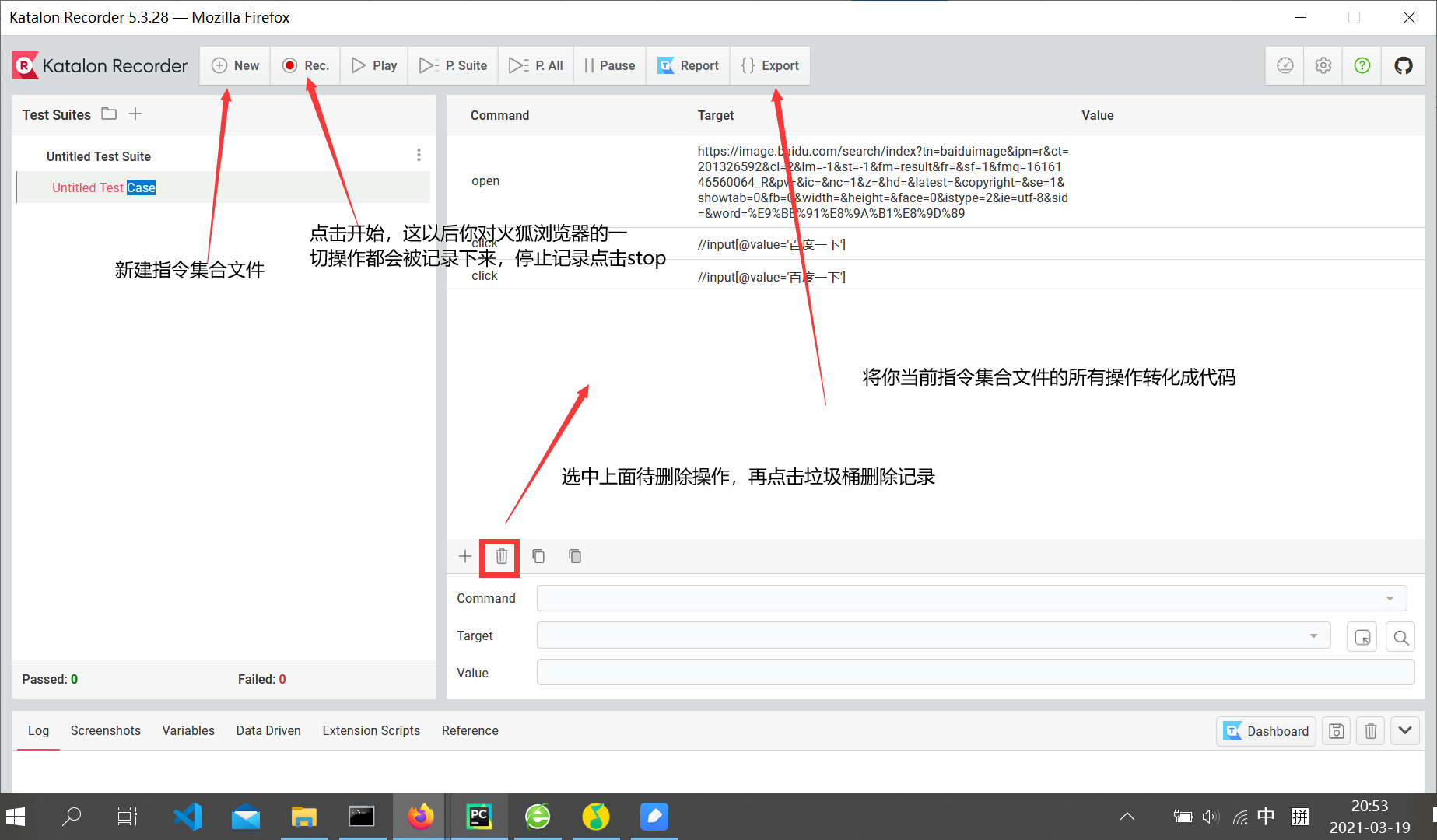Screen dimensions: 1437x840
Task: Open help question mark icon
Action: point(1362,65)
